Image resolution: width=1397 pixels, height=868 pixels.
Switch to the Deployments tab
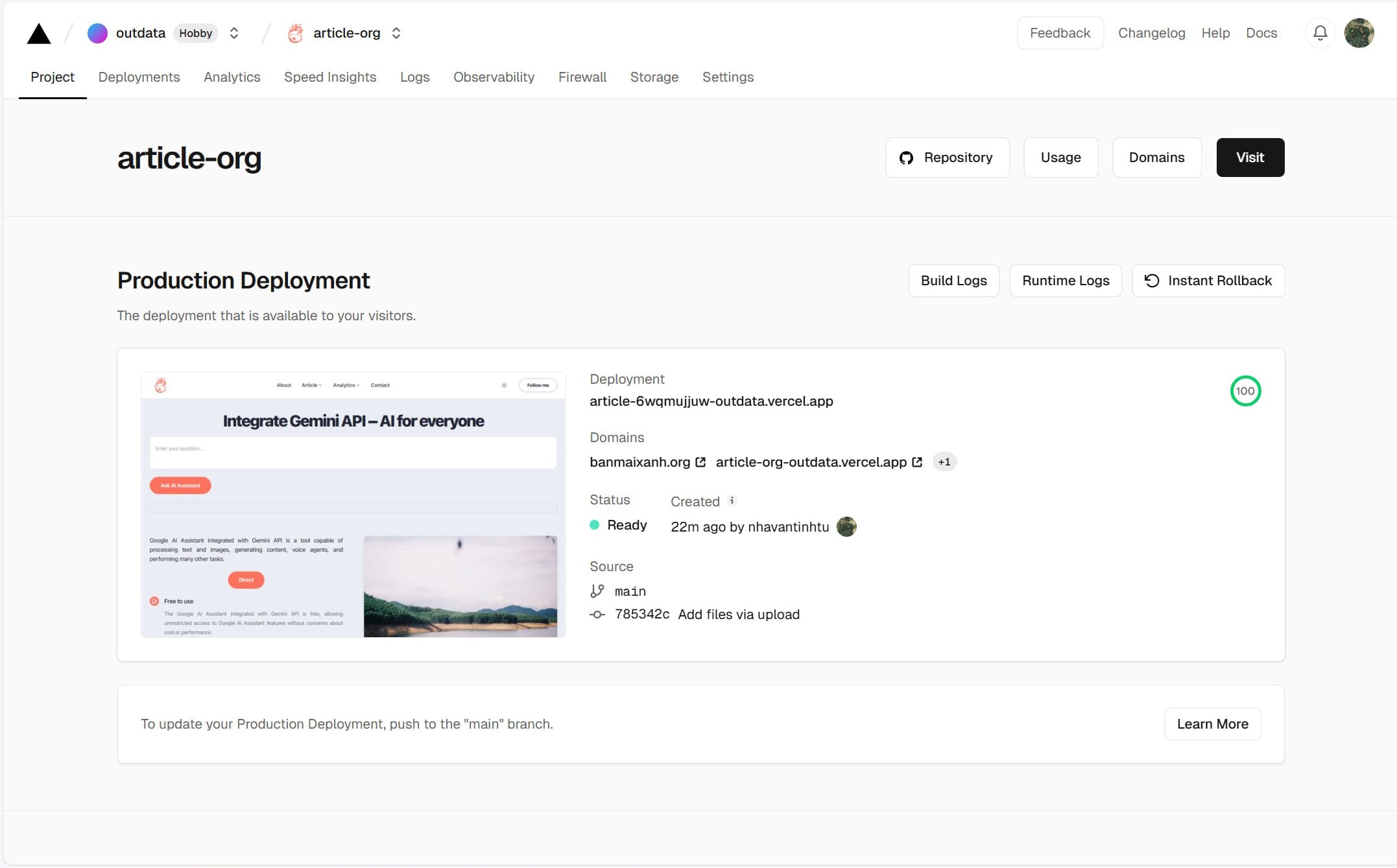139,77
